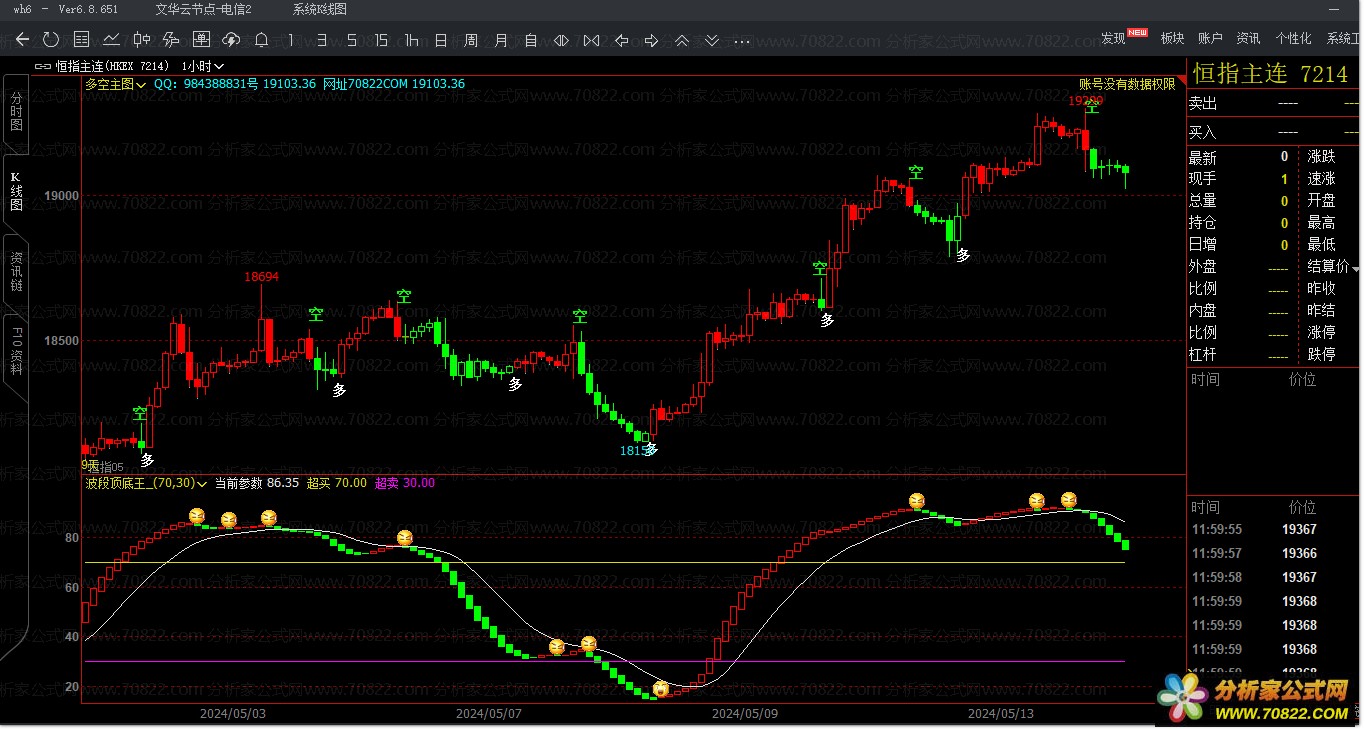Click the 买入 row in quote panel
1365x730 pixels.
(1274, 132)
